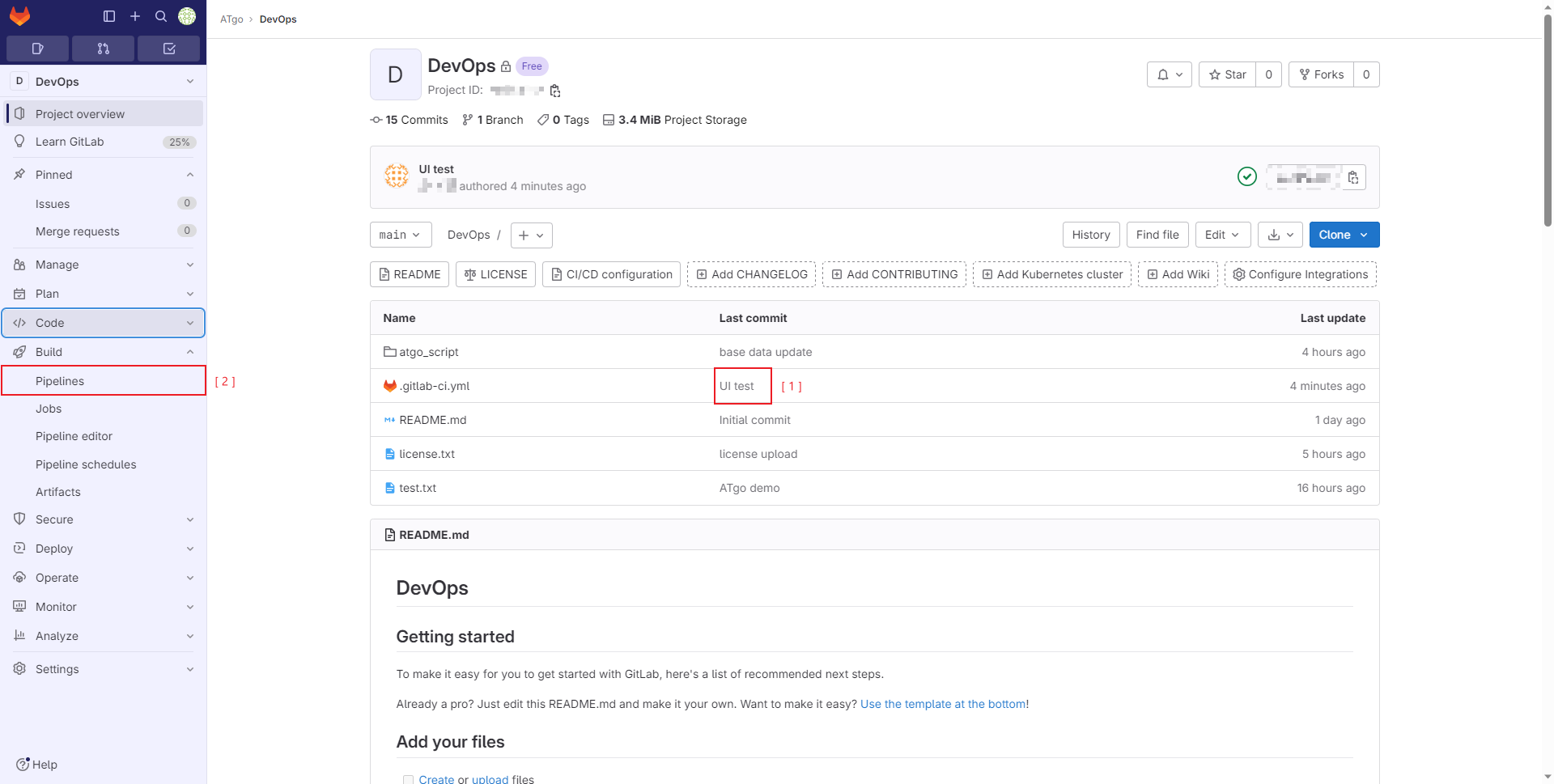Image resolution: width=1554 pixels, height=784 pixels.
Task: Open the download source code dropdown
Action: click(1280, 235)
